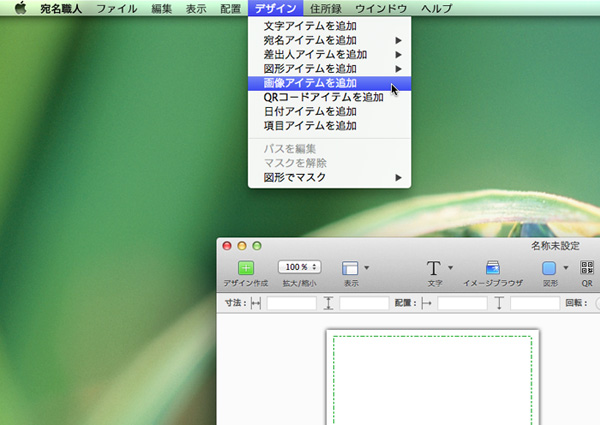
Task: Click the QR code toolbar icon
Action: pos(587,268)
